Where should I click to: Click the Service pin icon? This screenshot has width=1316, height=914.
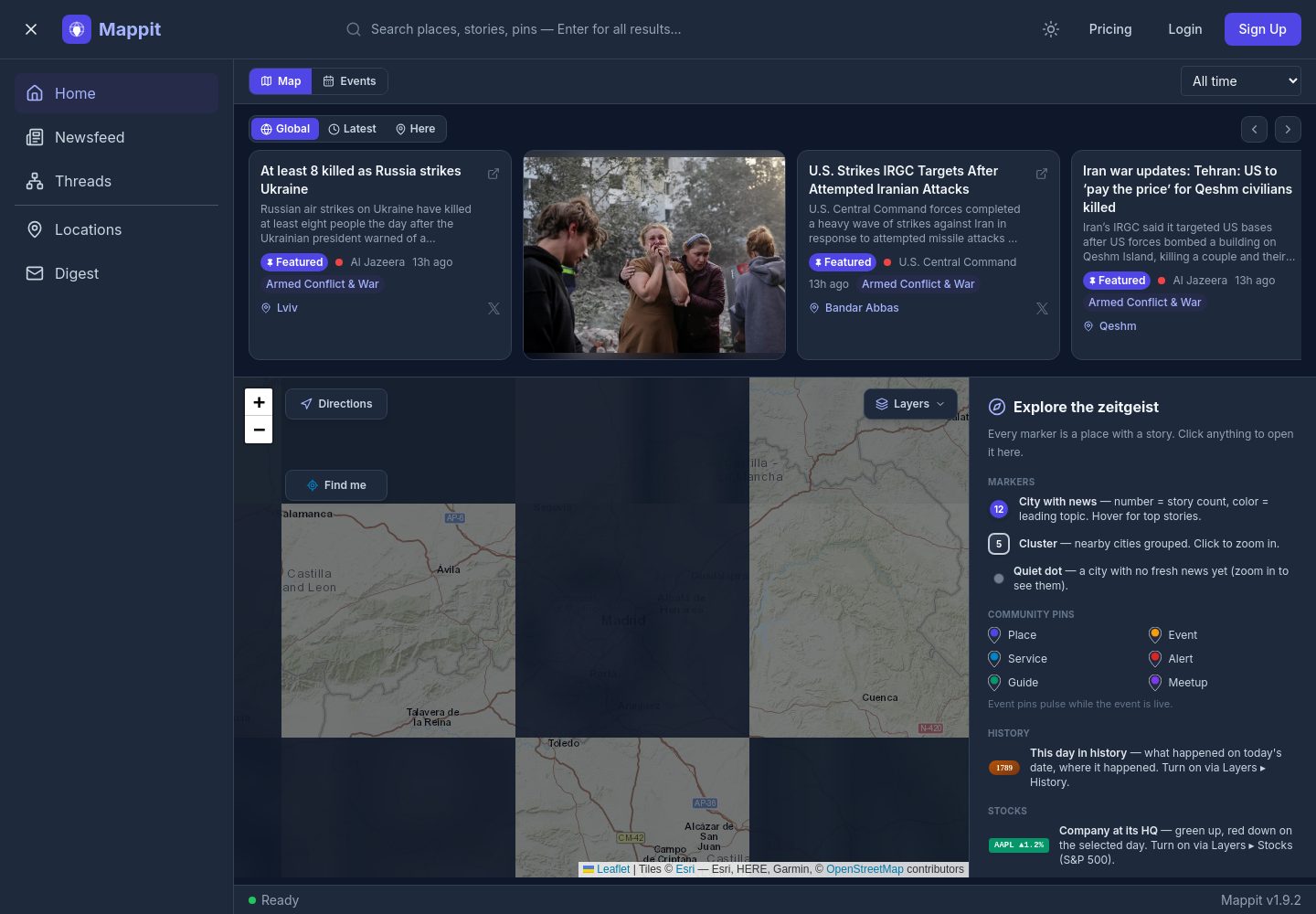tap(994, 659)
